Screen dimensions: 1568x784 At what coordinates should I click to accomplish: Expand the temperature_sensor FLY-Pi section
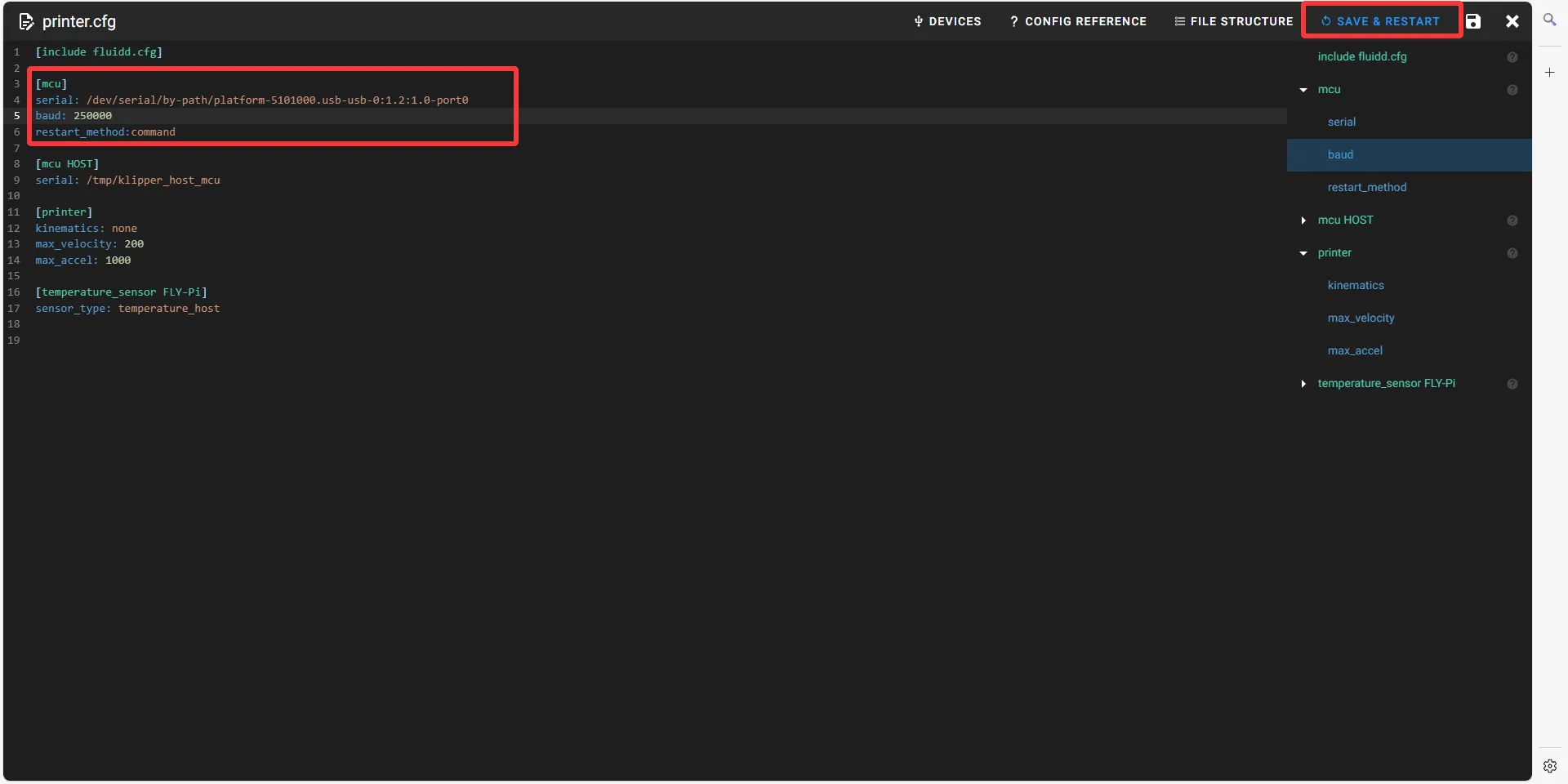pyautogui.click(x=1303, y=384)
